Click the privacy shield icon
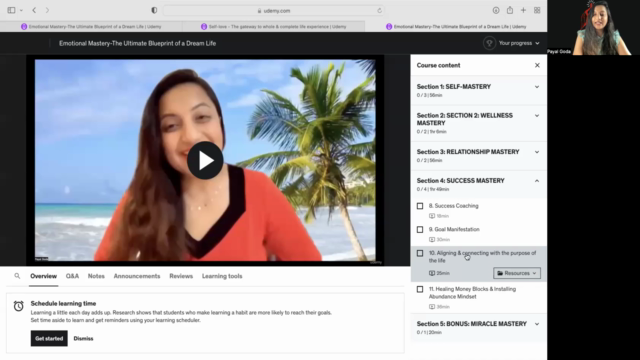640x360 pixels. click(x=154, y=11)
